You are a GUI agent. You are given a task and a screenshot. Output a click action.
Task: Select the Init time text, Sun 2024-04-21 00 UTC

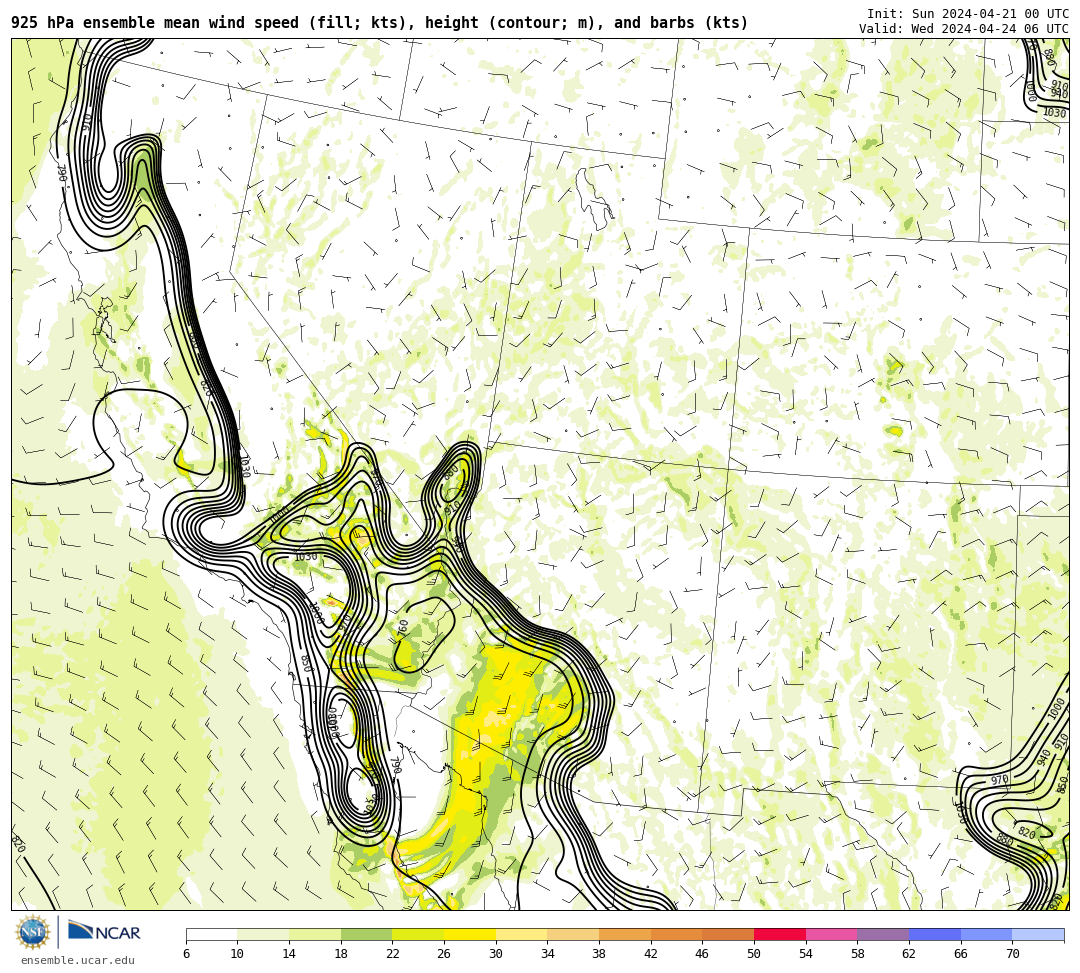coord(968,14)
